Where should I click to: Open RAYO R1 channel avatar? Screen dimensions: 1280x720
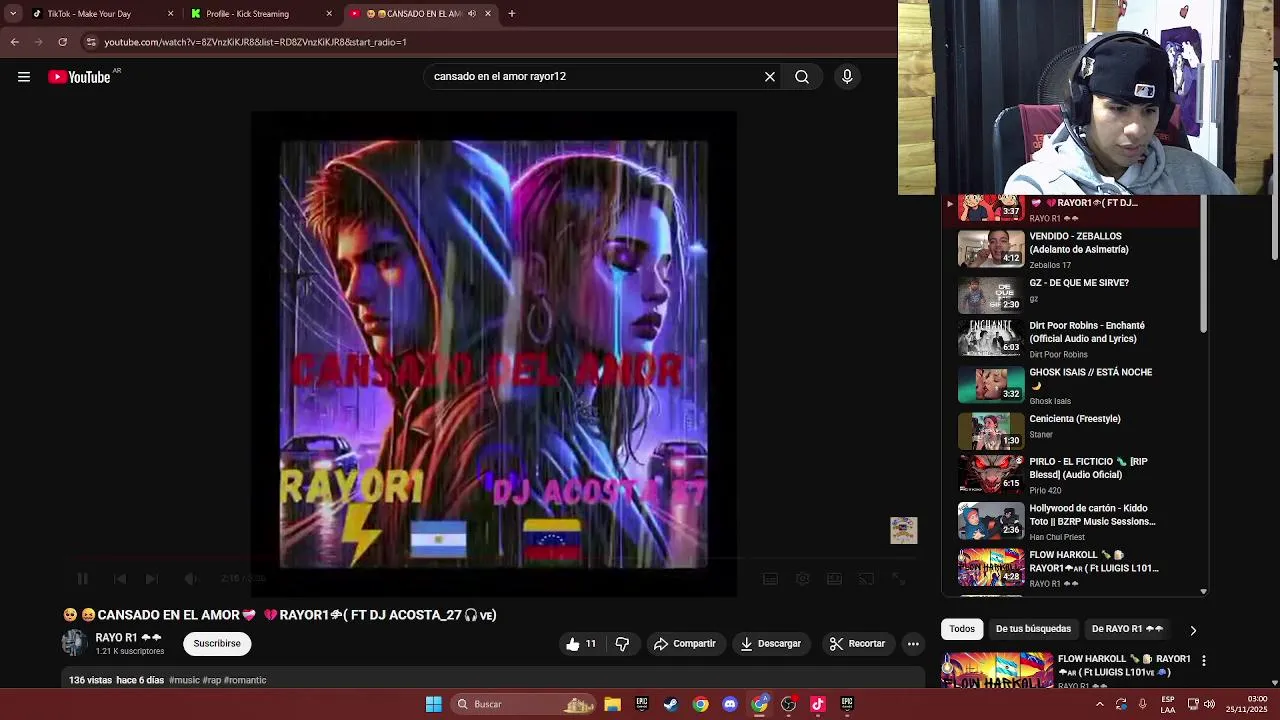(x=75, y=643)
